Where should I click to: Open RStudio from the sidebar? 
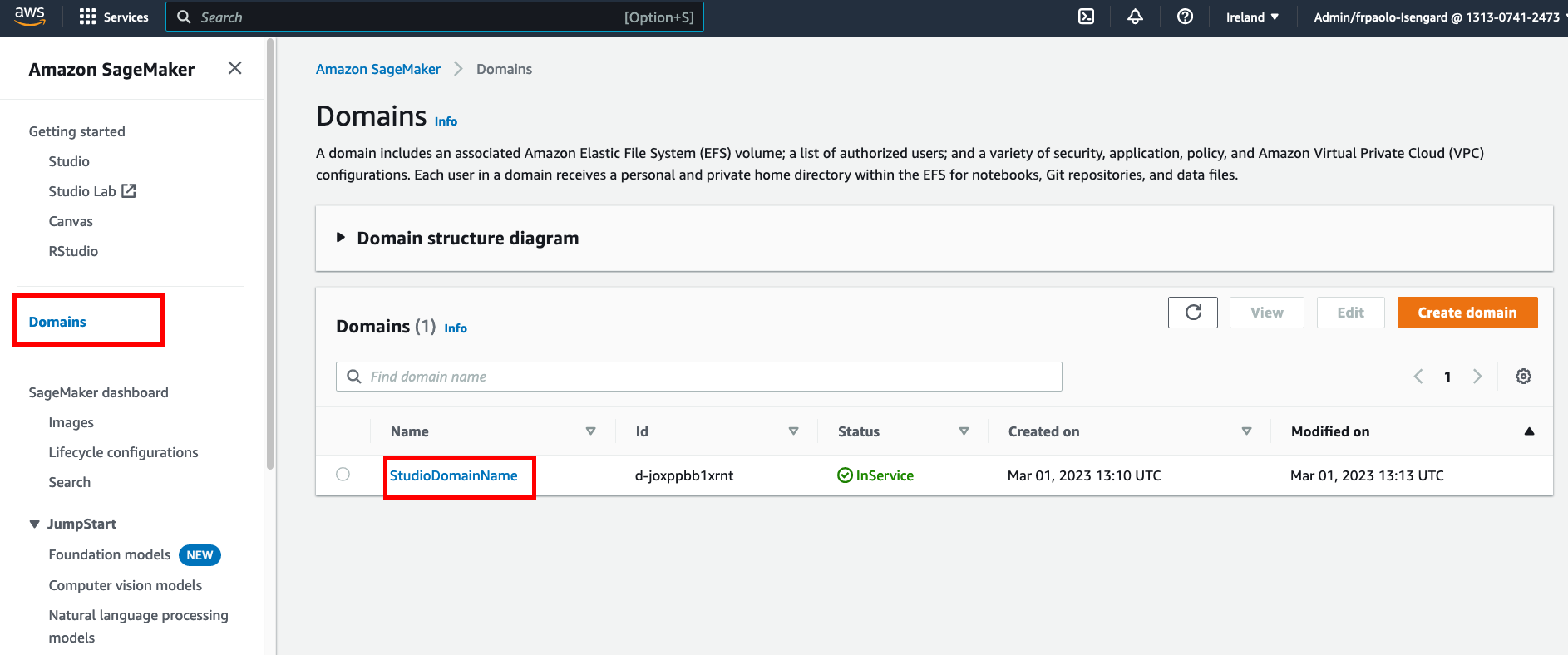(73, 251)
